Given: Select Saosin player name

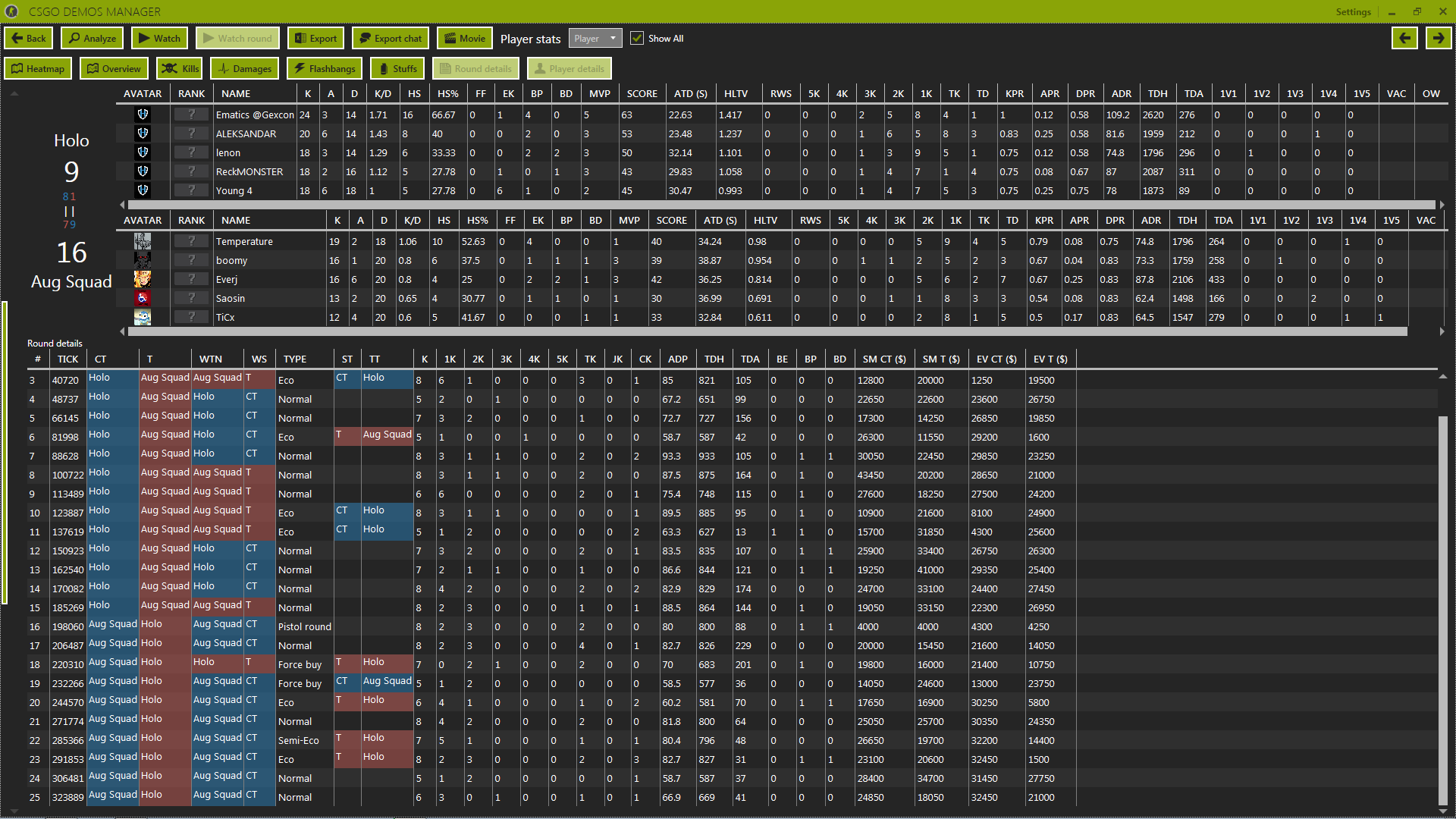Looking at the screenshot, I should coord(230,298).
